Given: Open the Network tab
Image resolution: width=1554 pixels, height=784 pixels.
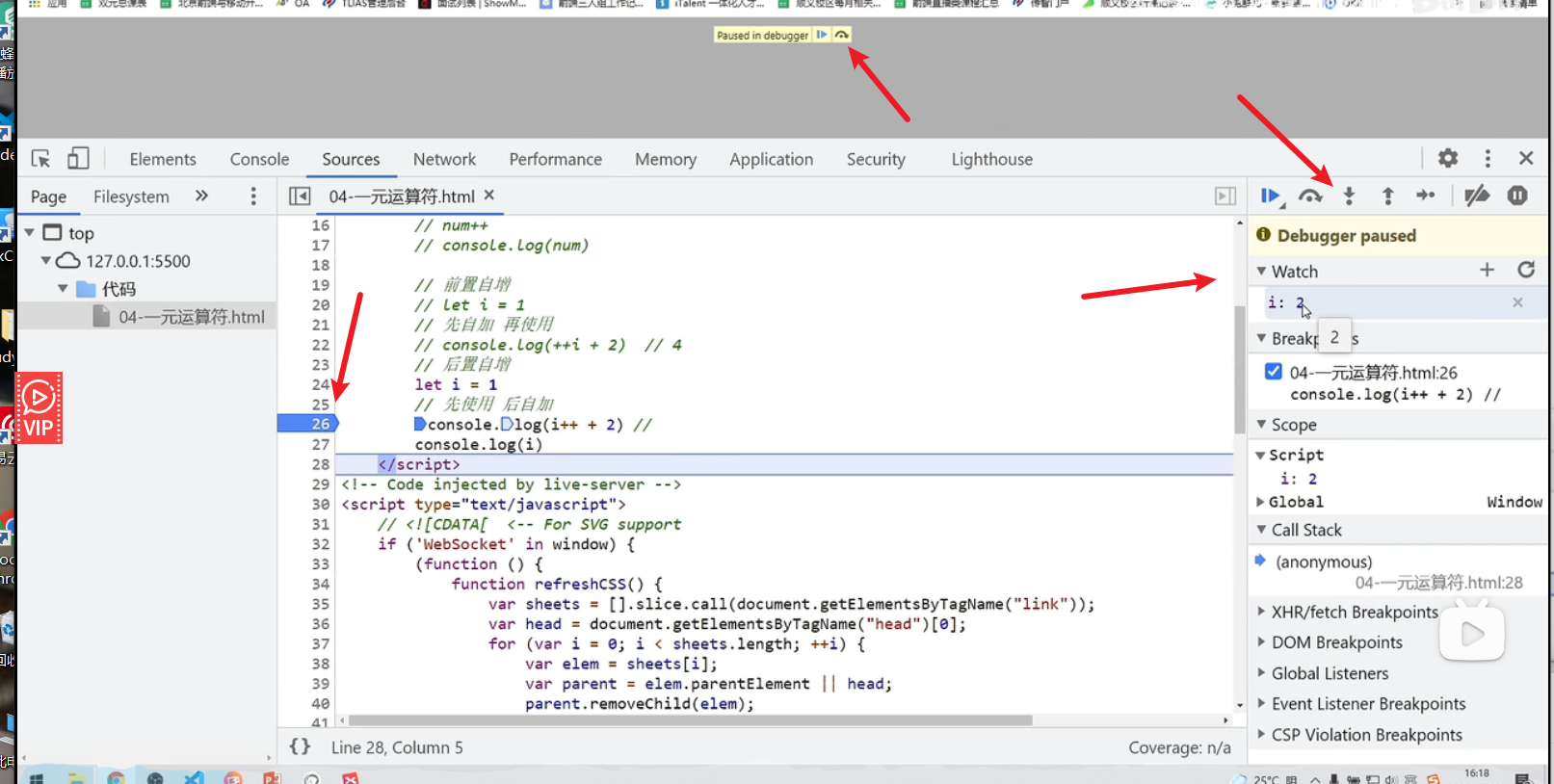Looking at the screenshot, I should [444, 159].
